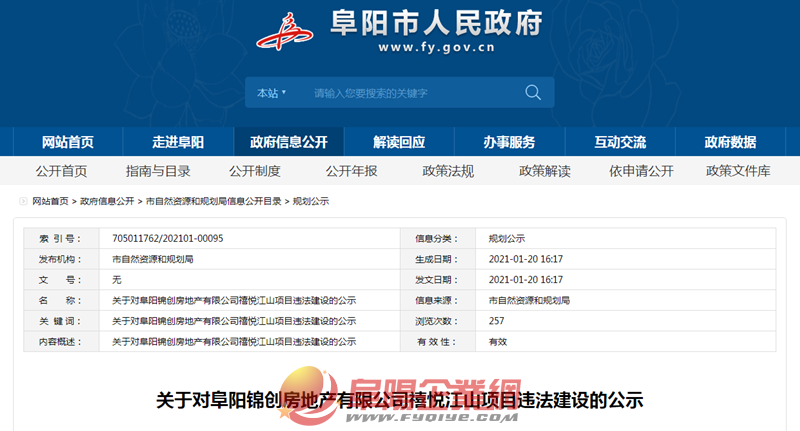Switch to the 办事服务 navigation tab
Image resolution: width=800 pixels, height=431 pixels.
pos(509,142)
